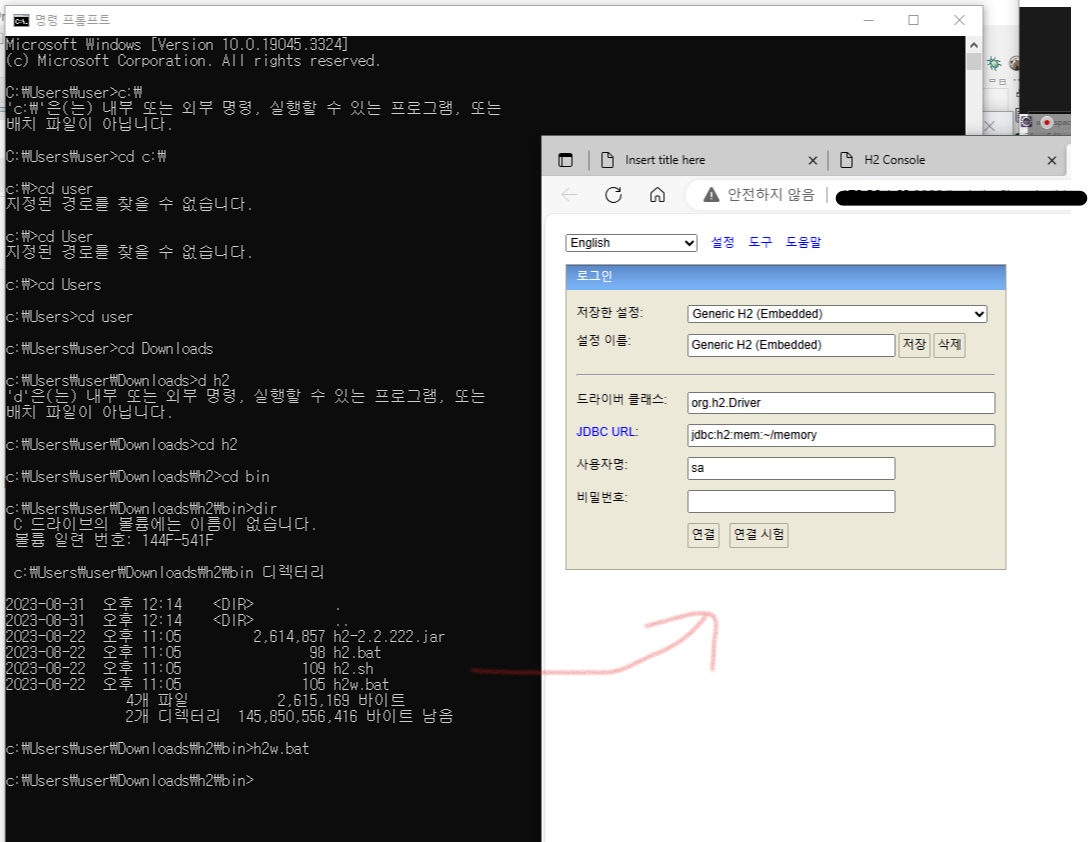Click the '105 h2w.bat' directory listing row
Viewport: 1088px width, 842px height.
point(198,684)
